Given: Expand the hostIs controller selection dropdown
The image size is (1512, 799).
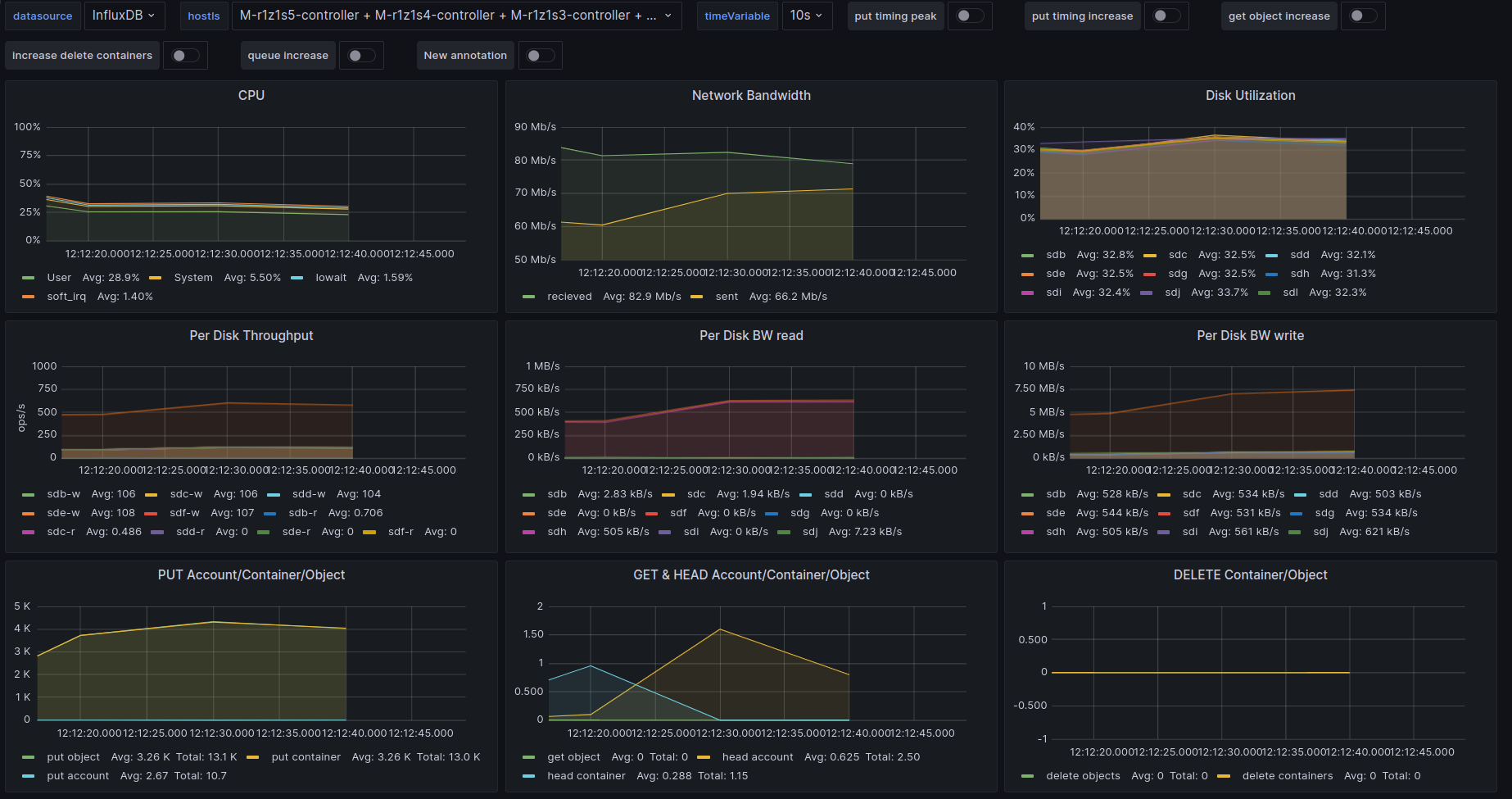Looking at the screenshot, I should [x=455, y=16].
